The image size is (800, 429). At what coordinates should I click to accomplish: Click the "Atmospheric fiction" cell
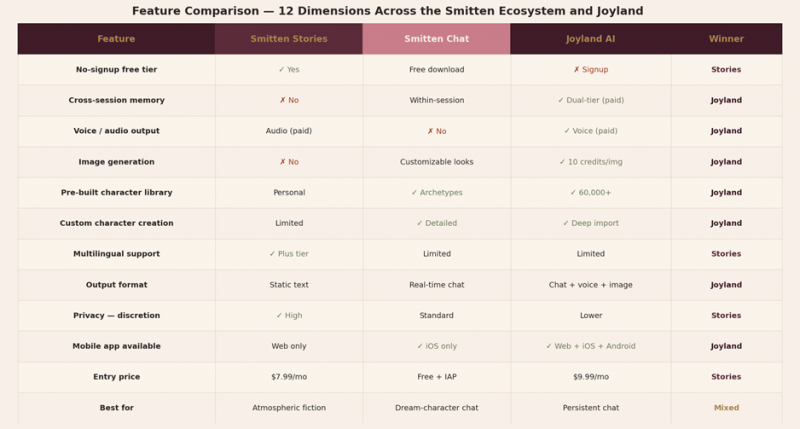(288, 408)
